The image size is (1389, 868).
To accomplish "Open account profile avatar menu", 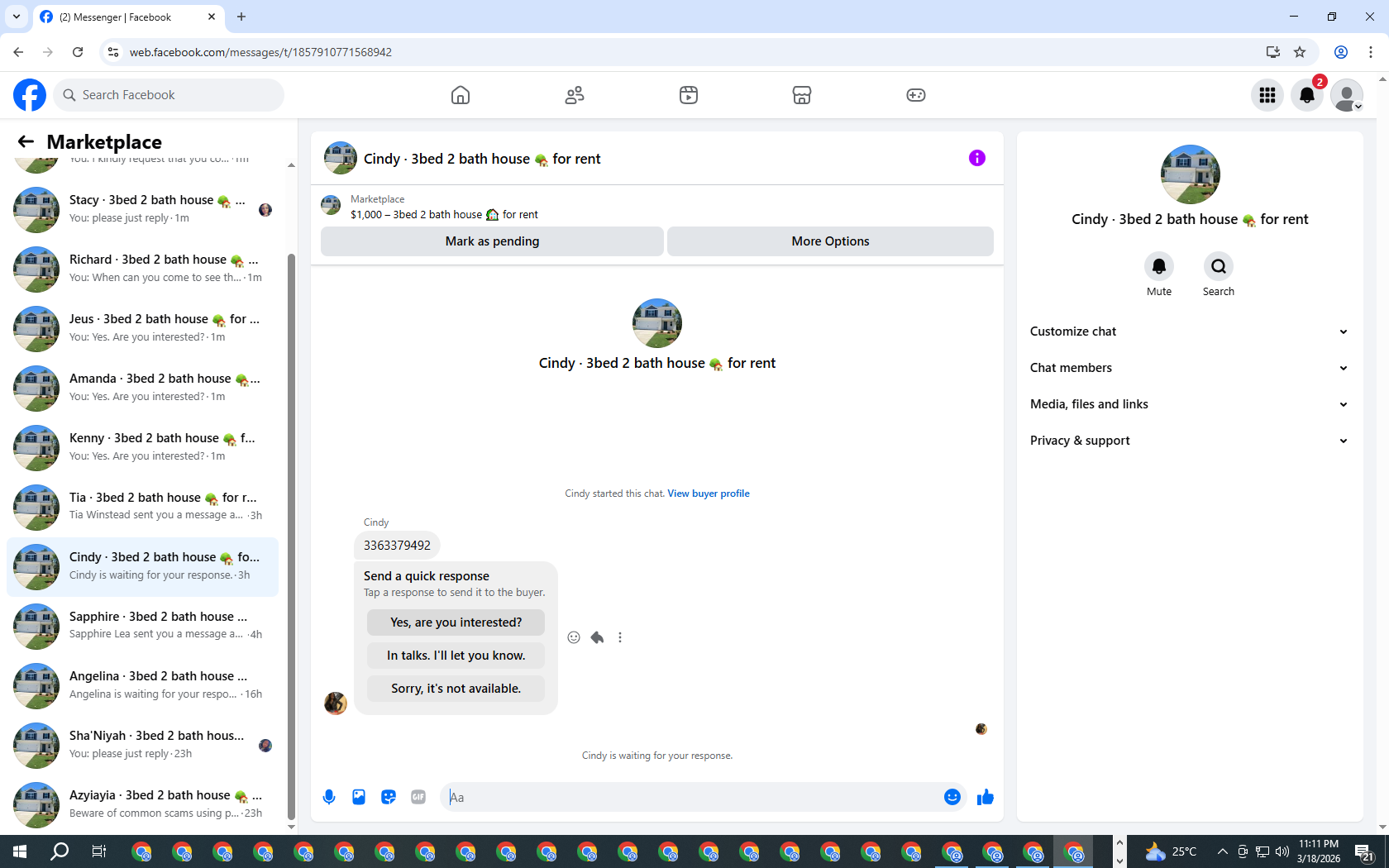I will [1347, 95].
